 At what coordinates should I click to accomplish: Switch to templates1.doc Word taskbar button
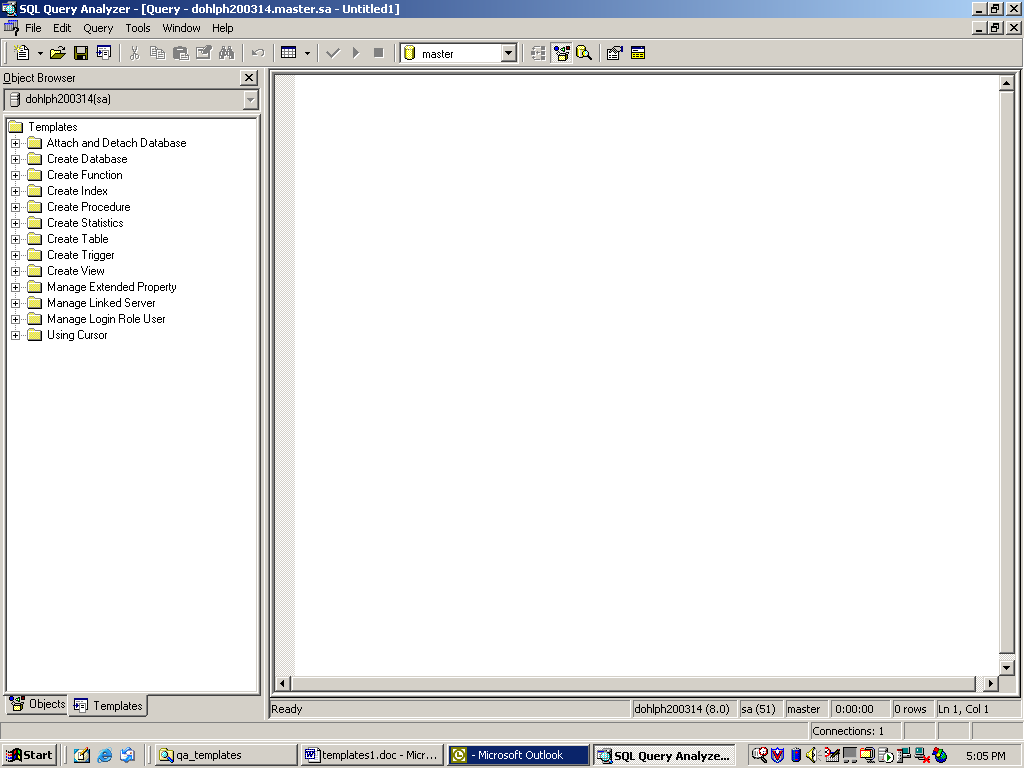(372, 755)
